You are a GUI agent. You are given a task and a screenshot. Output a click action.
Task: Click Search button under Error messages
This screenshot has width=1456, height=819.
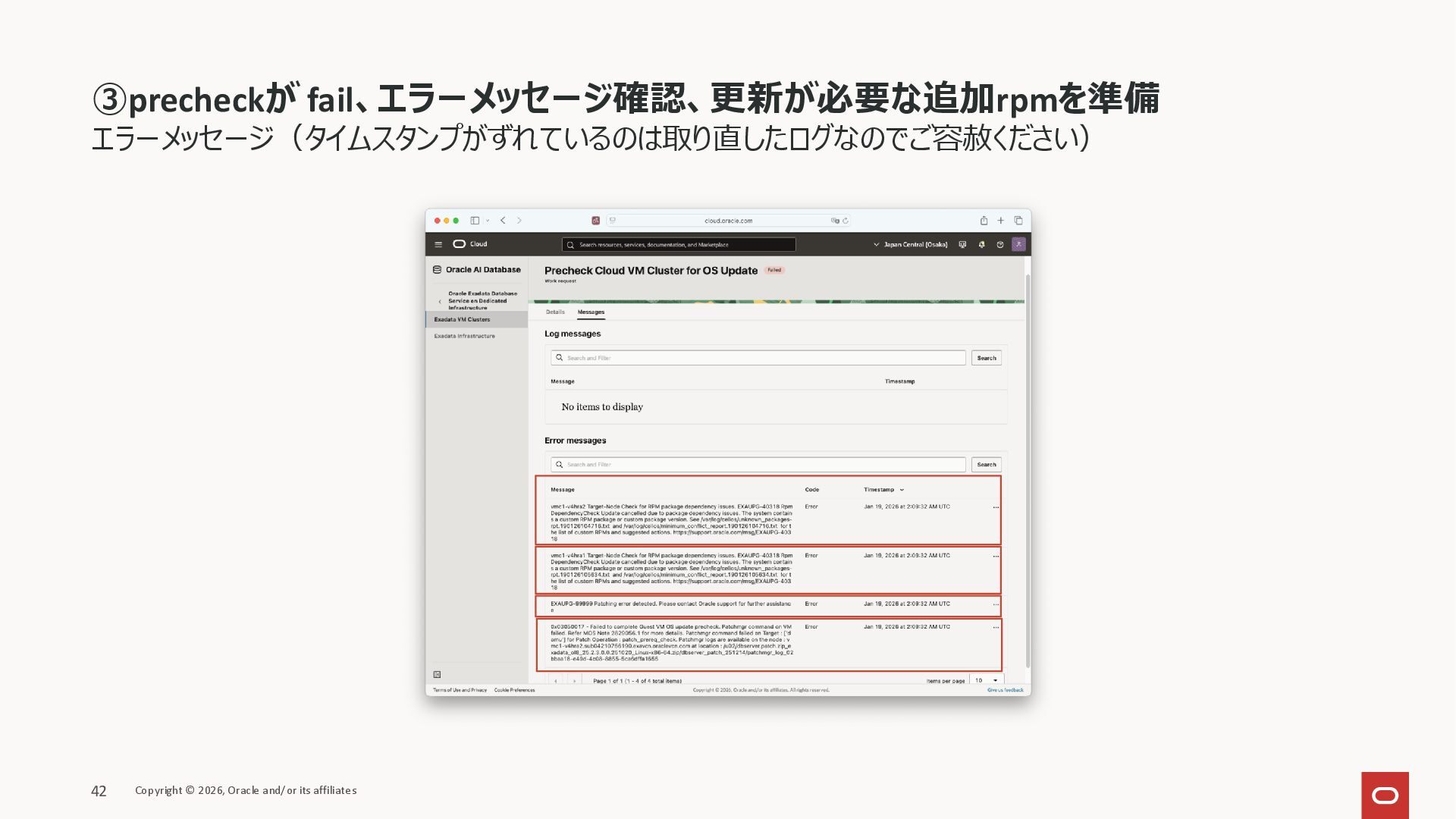pyautogui.click(x=986, y=464)
